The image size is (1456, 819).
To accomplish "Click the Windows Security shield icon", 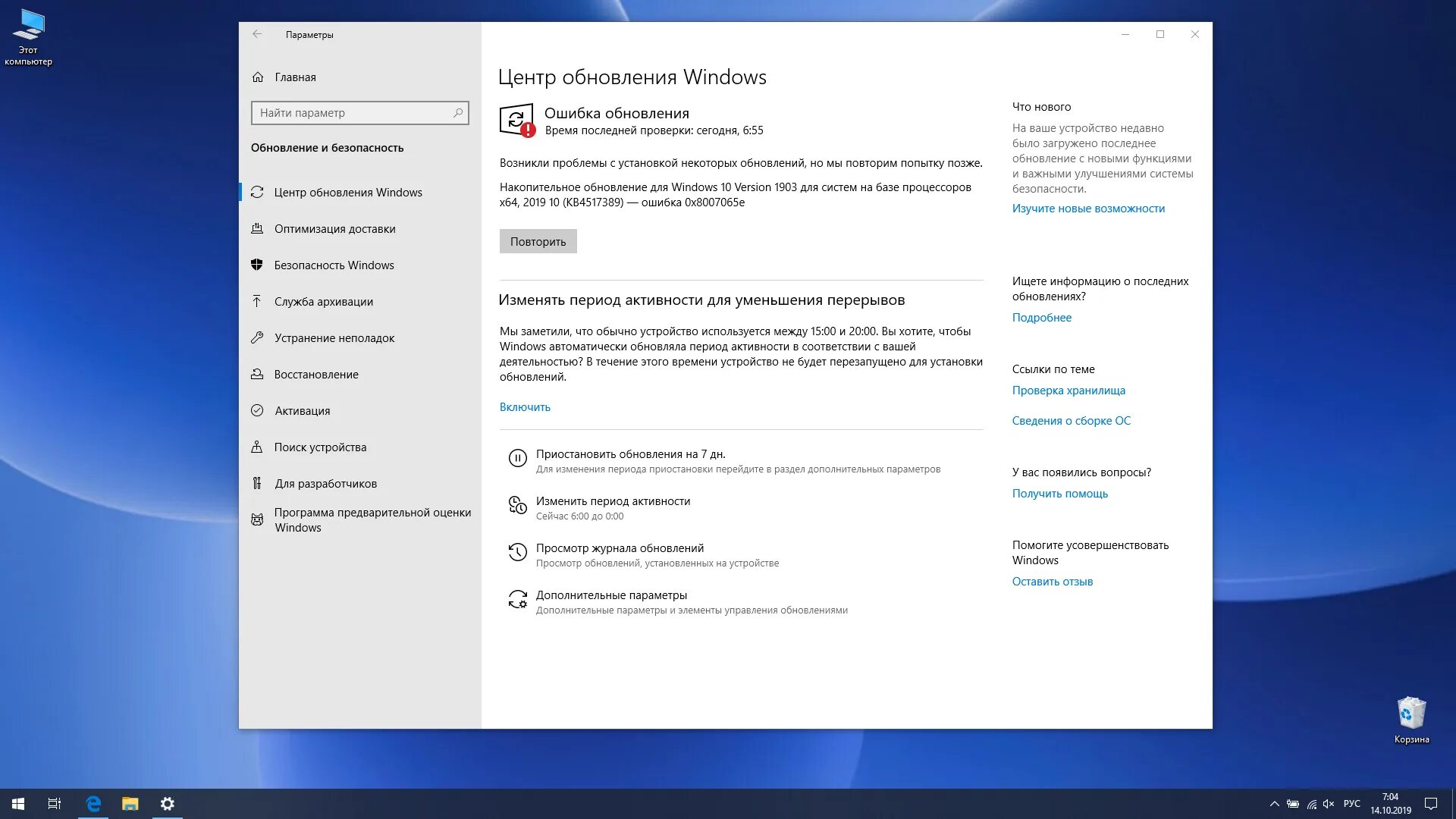I will pos(257,265).
